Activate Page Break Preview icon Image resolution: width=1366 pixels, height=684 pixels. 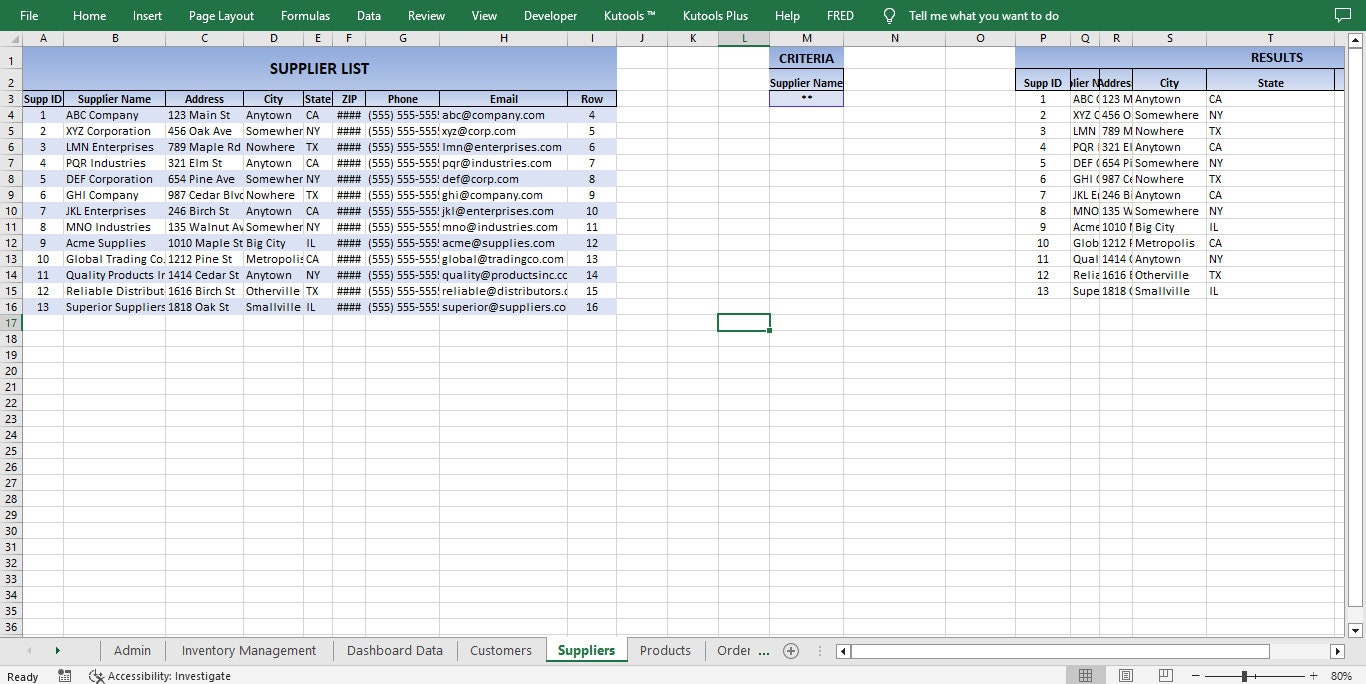pos(1165,675)
